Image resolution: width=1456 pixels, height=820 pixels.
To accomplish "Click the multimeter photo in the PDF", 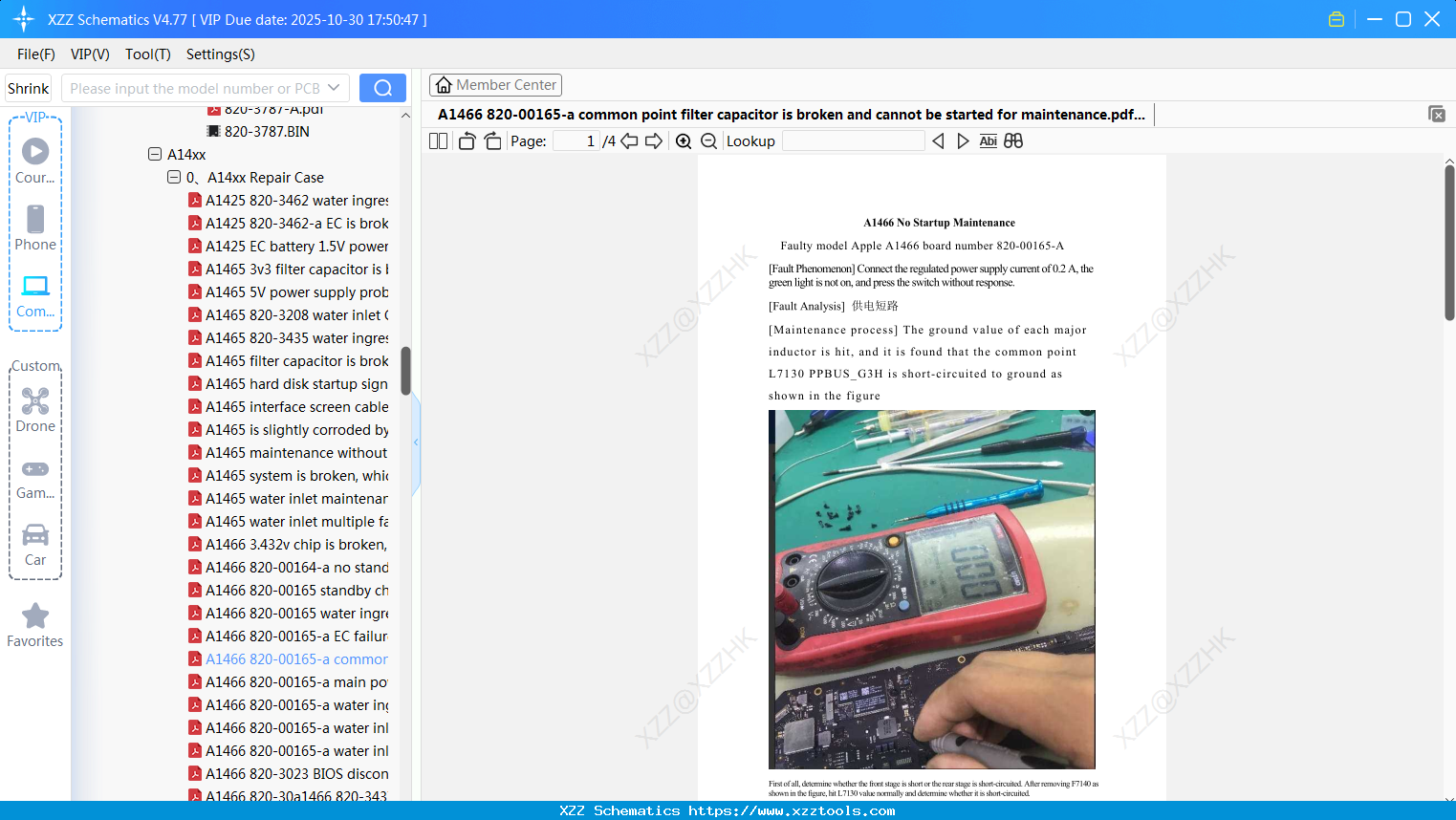I will click(x=932, y=590).
